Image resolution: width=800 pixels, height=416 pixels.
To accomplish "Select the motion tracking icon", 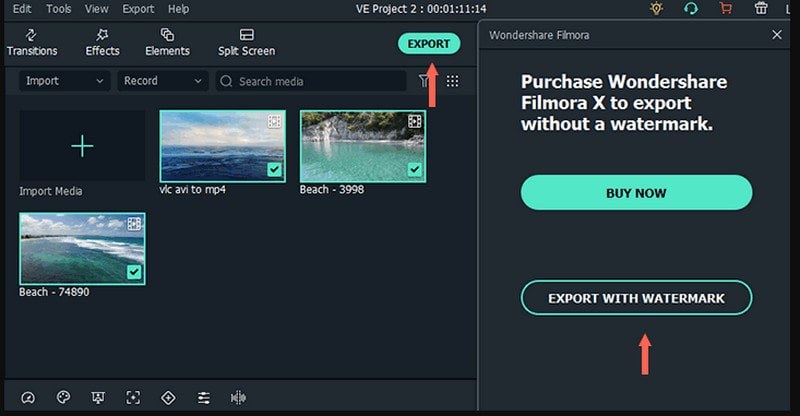I will [x=133, y=397].
